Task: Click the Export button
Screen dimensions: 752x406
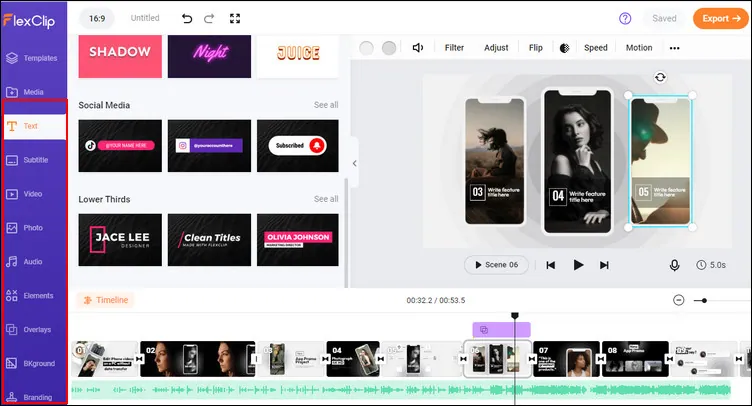Action: pos(720,19)
